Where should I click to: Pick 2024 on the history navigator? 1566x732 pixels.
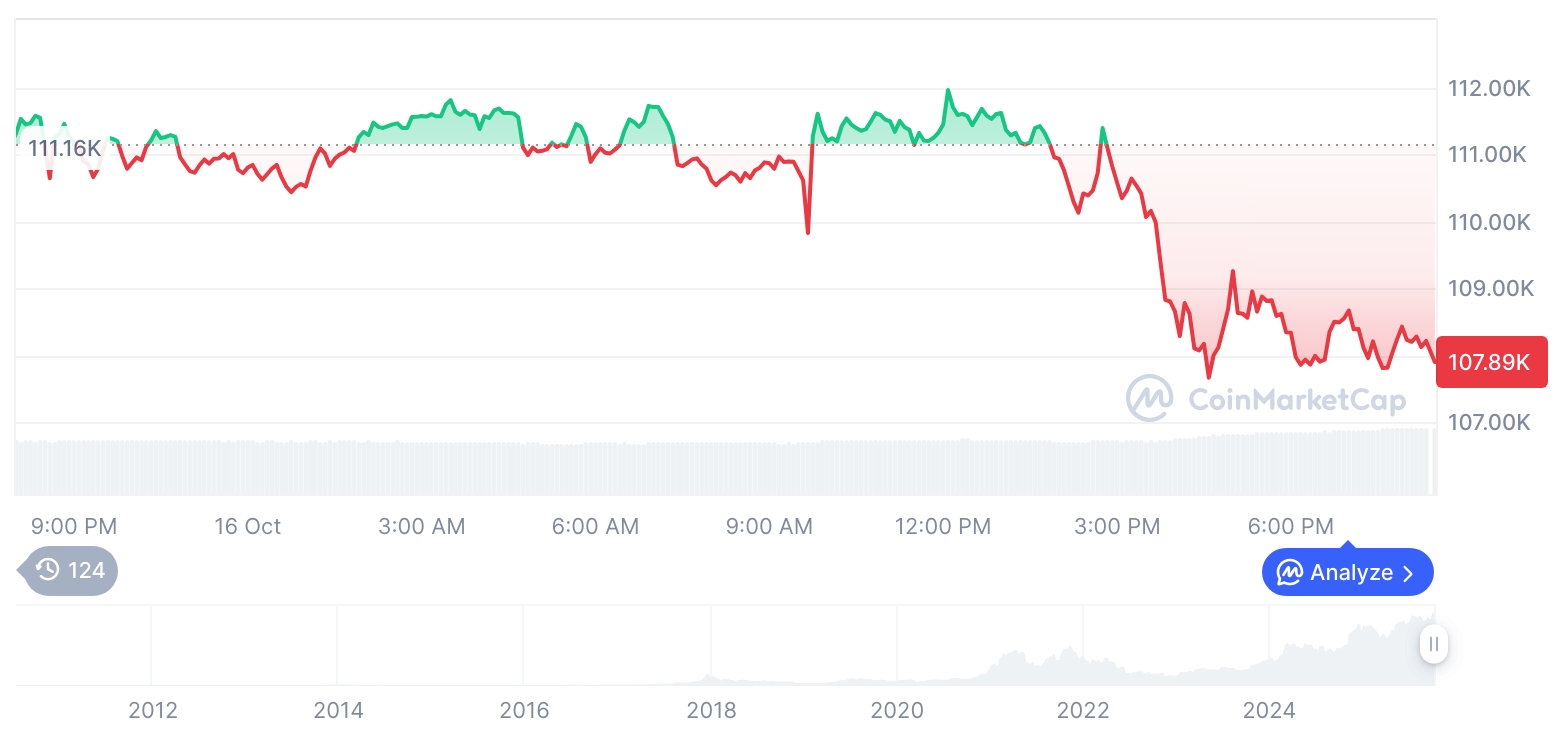coord(1269,711)
